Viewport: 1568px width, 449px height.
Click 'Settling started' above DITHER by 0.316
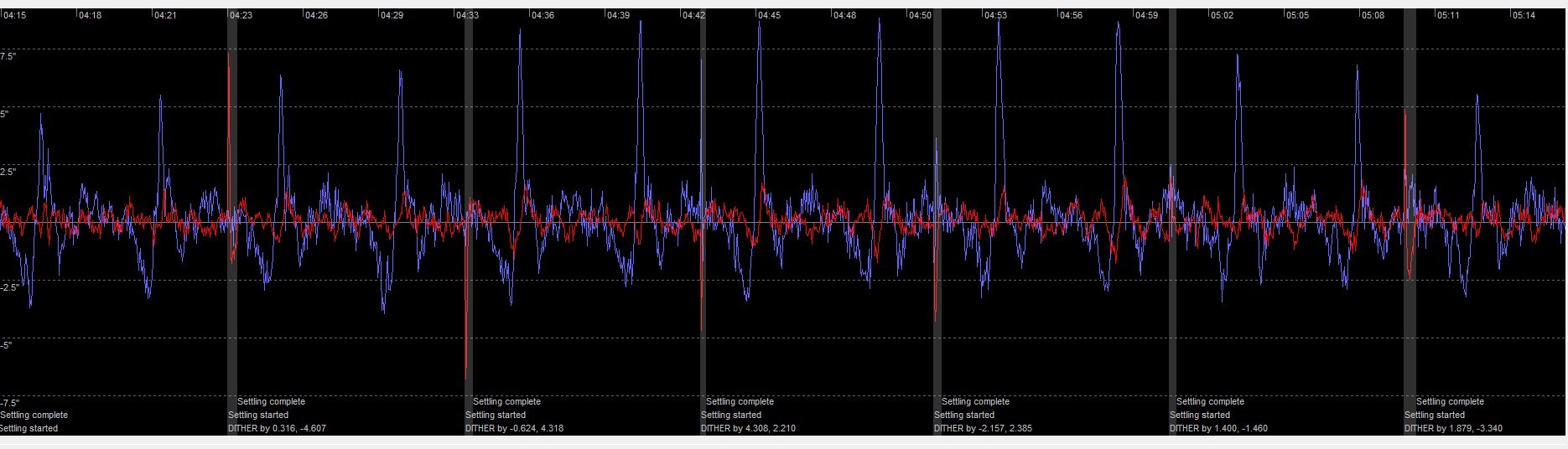pos(258,415)
